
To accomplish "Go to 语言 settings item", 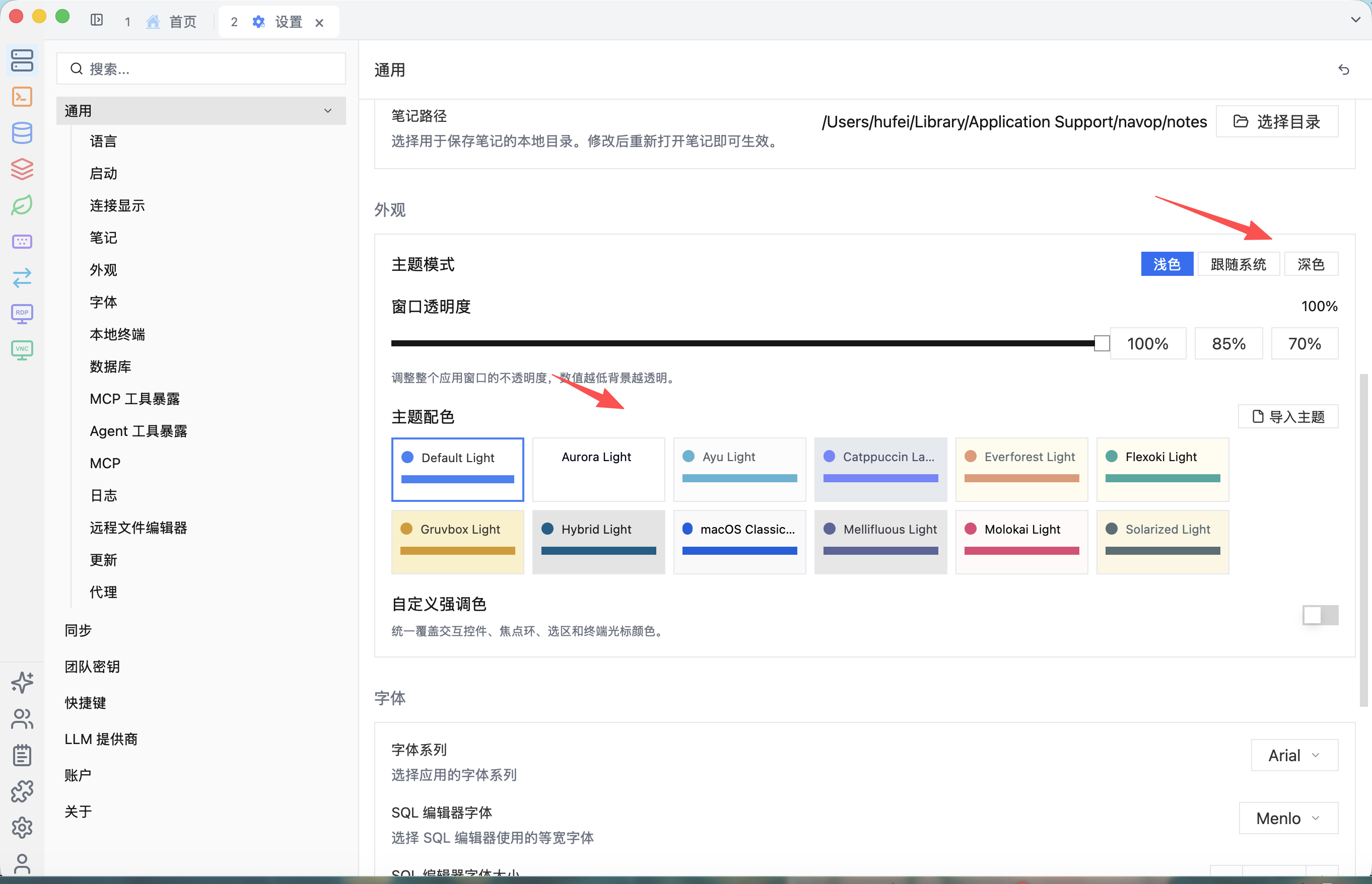I will 103,140.
